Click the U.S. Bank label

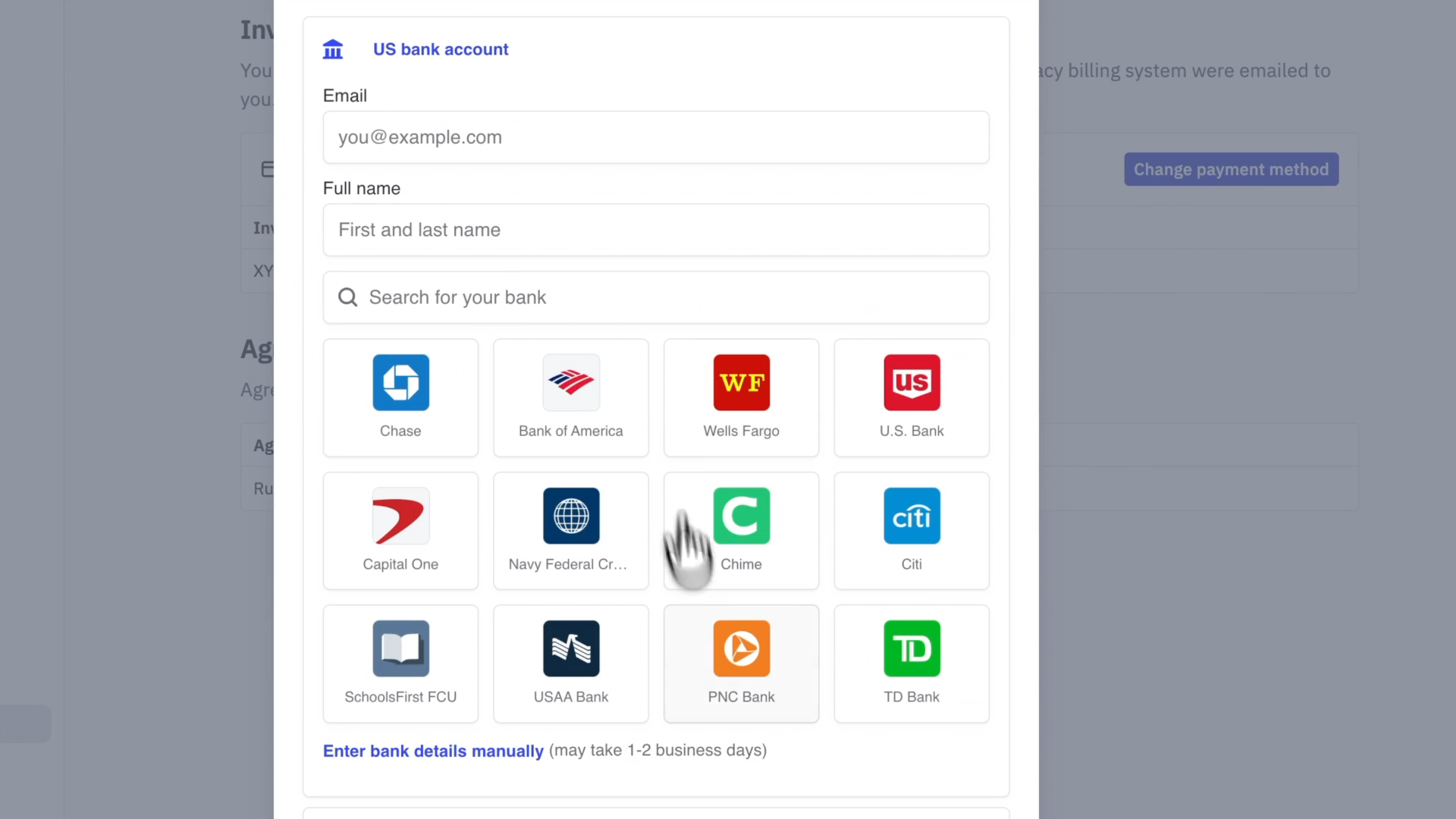pos(912,431)
